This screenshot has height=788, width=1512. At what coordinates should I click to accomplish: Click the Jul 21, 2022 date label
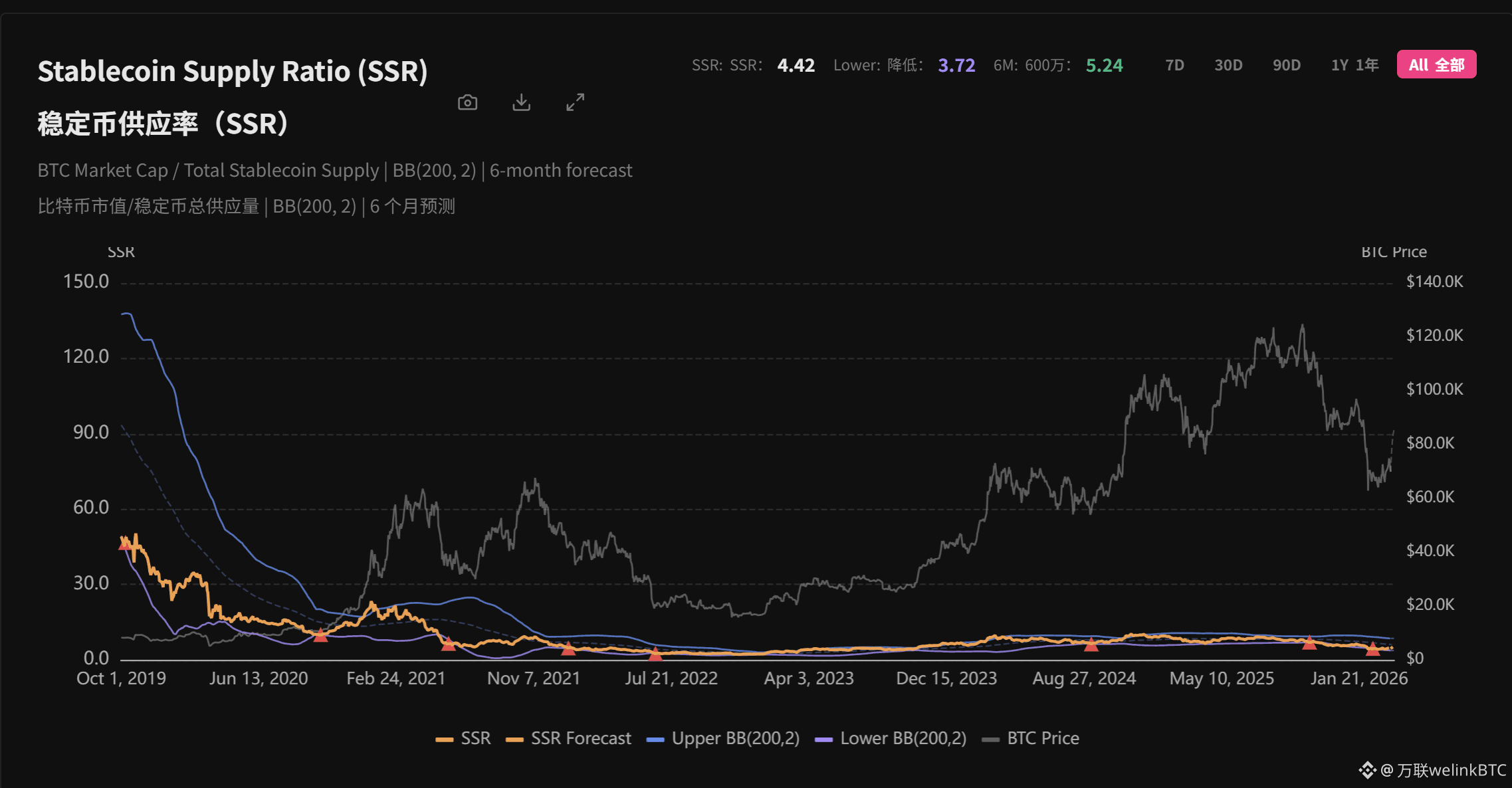click(x=671, y=678)
